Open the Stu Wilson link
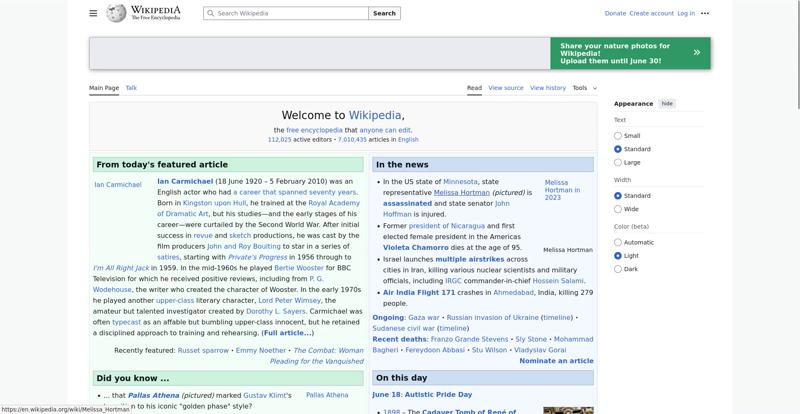This screenshot has width=800, height=414. [x=489, y=350]
